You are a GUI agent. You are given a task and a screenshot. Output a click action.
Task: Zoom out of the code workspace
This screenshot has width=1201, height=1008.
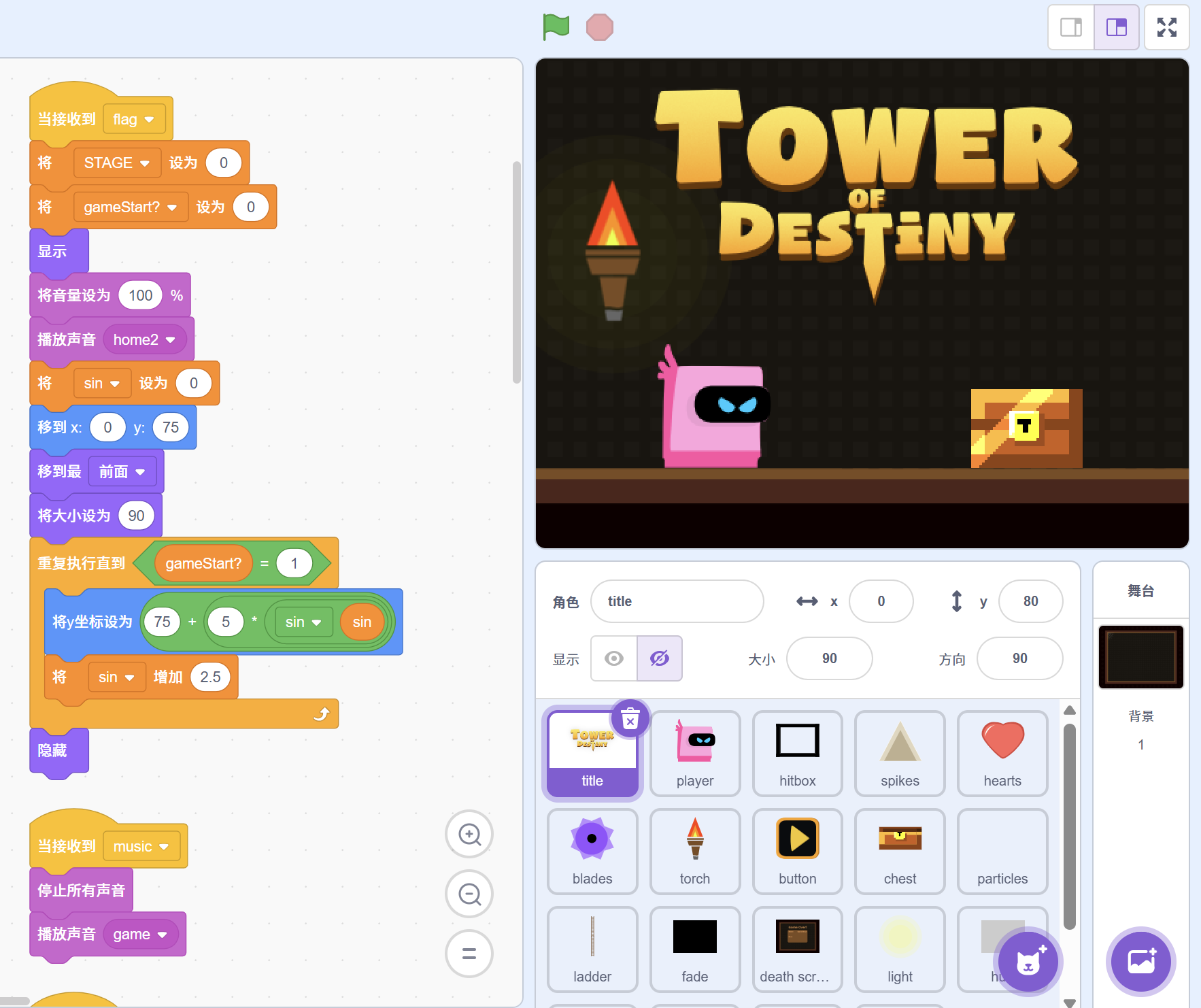click(469, 894)
